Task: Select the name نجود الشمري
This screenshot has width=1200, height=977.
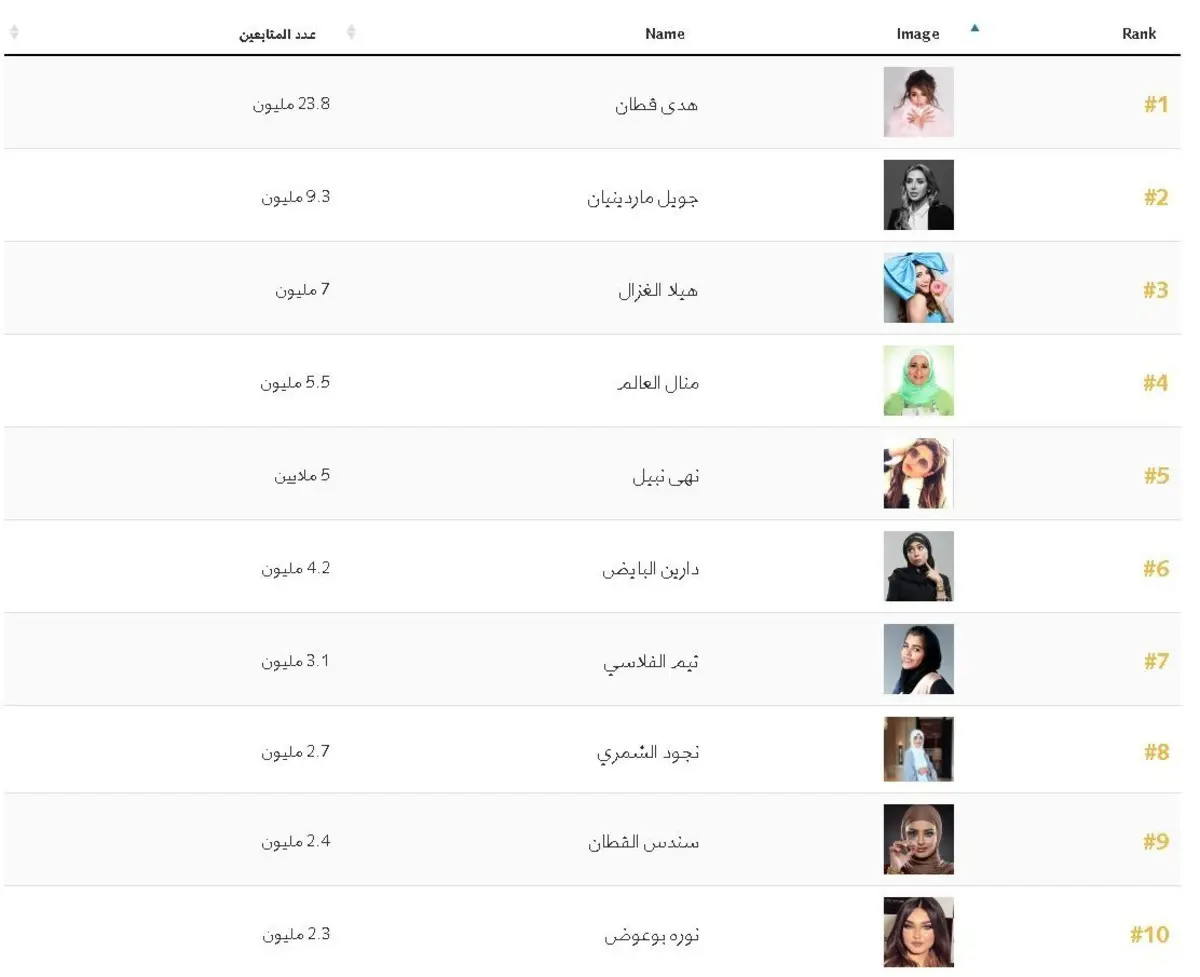Action: [x=648, y=753]
